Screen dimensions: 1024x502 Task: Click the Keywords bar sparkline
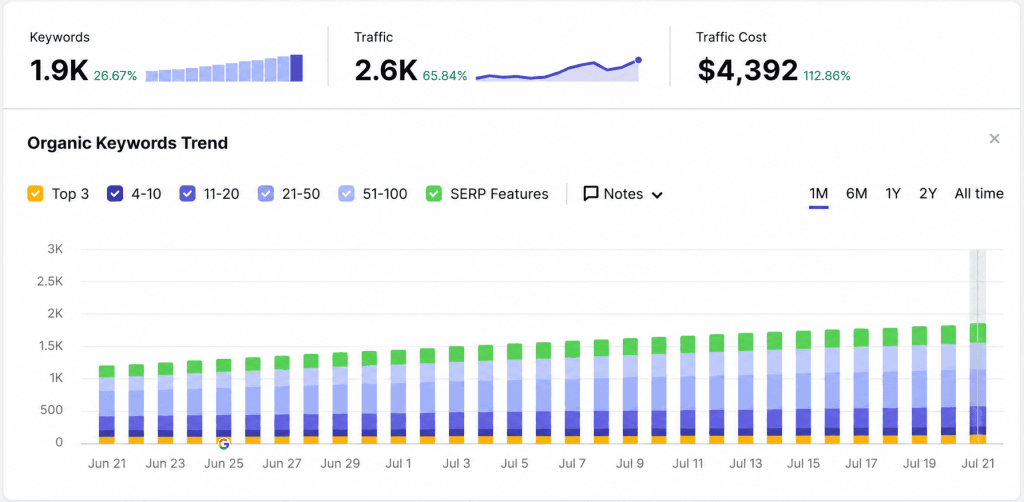pyautogui.click(x=224, y=69)
